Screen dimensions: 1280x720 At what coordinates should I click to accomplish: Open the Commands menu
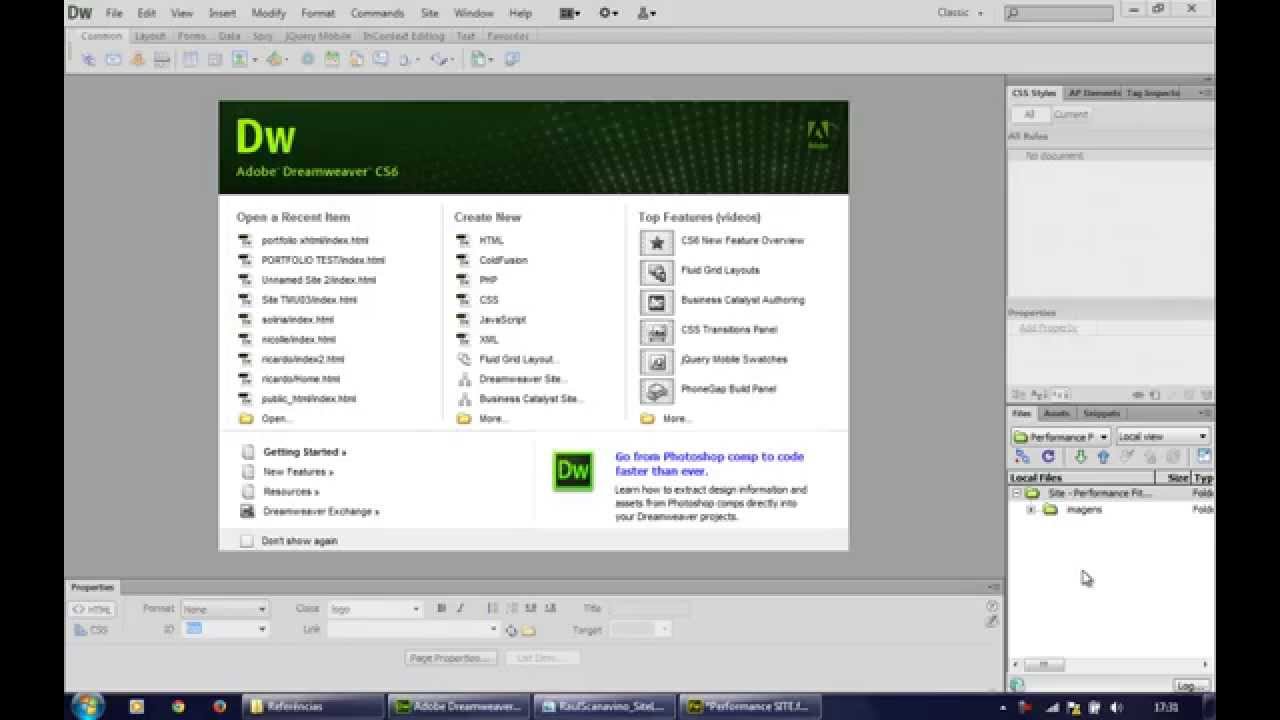pos(377,13)
